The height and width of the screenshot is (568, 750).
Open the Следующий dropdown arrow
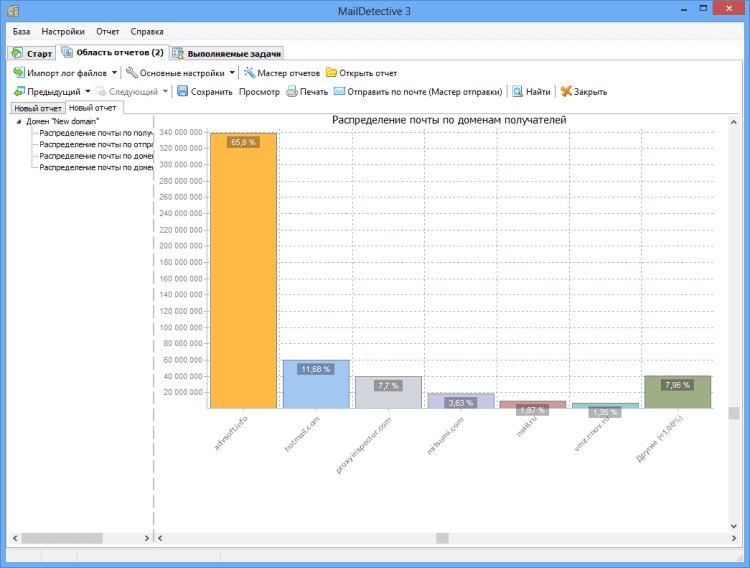click(165, 91)
